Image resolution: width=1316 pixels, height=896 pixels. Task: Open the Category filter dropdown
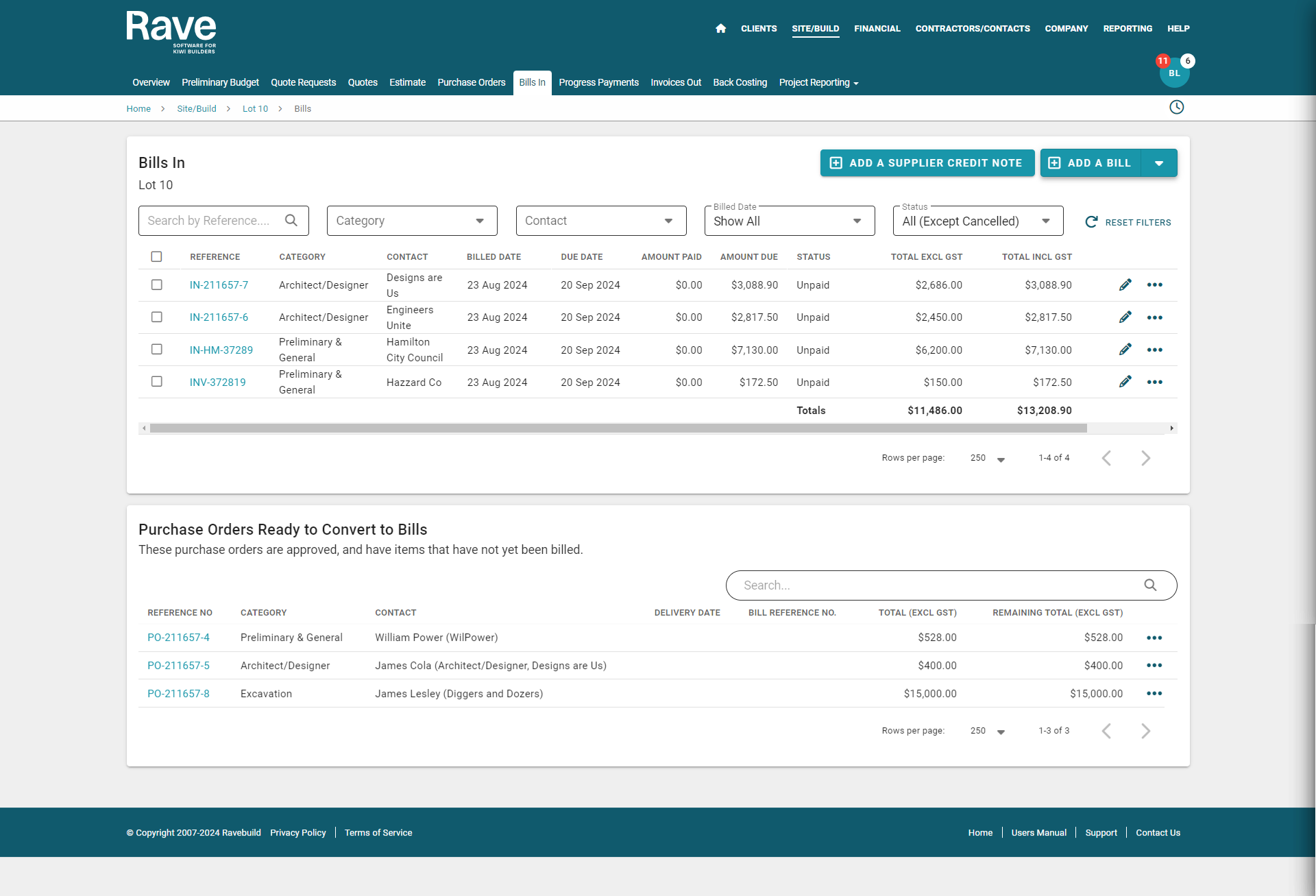point(412,221)
